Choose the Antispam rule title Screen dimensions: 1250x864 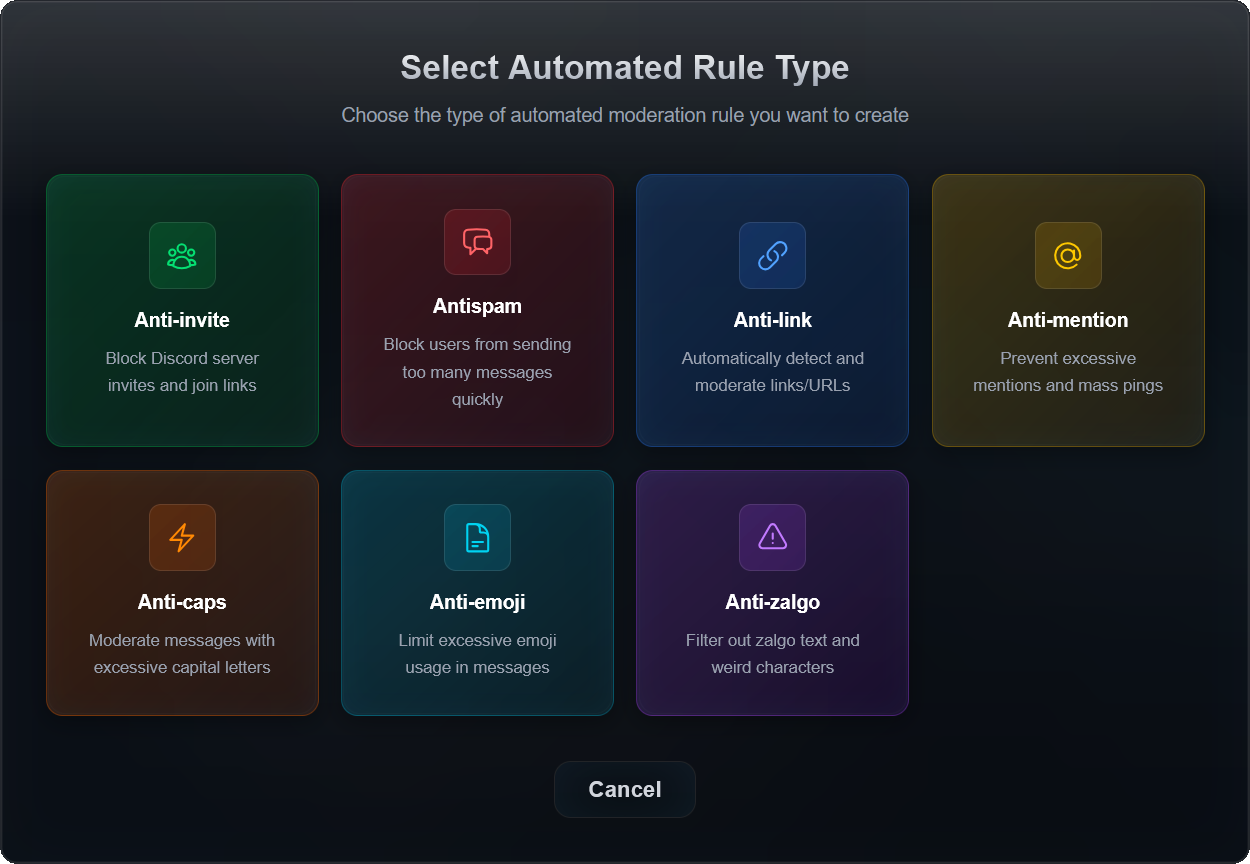477,306
